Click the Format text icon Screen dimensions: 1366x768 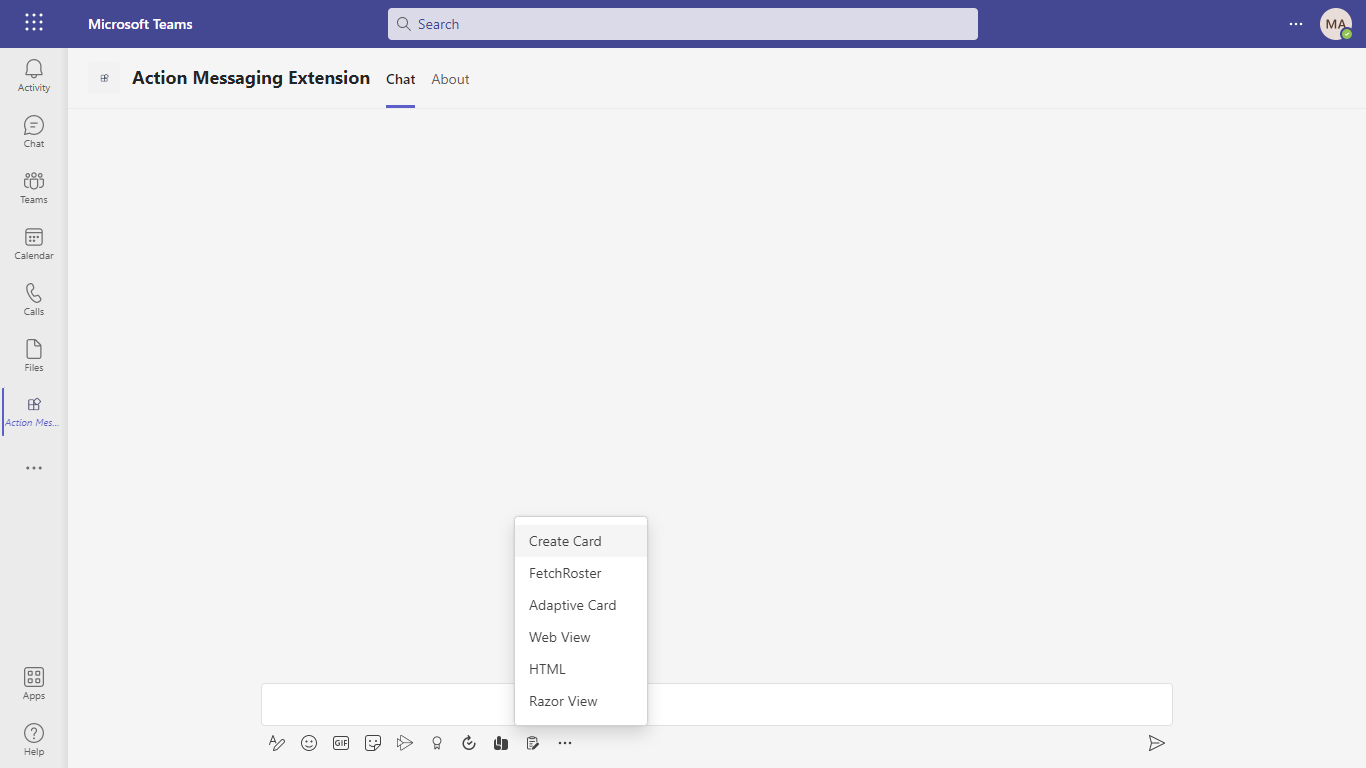[x=277, y=743]
